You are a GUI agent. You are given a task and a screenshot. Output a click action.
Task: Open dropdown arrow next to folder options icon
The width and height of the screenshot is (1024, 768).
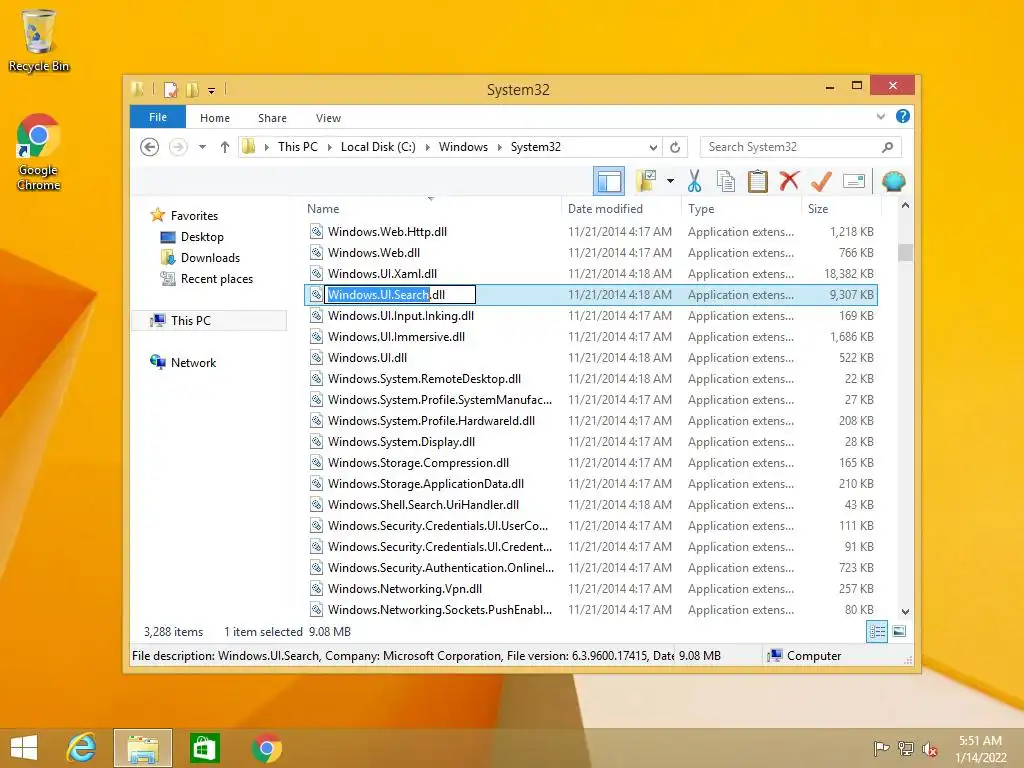point(671,181)
